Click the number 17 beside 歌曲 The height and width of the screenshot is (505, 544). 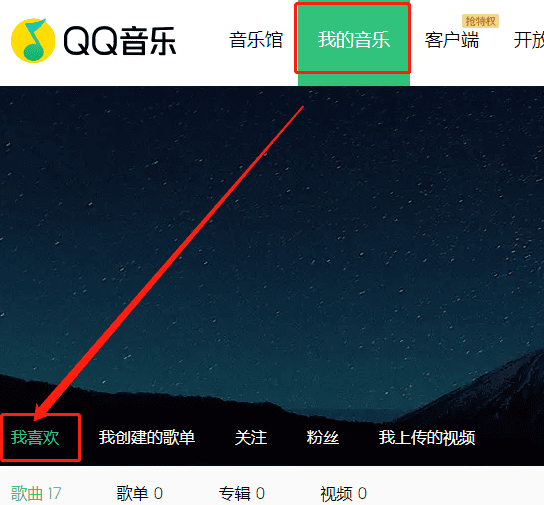[54, 493]
